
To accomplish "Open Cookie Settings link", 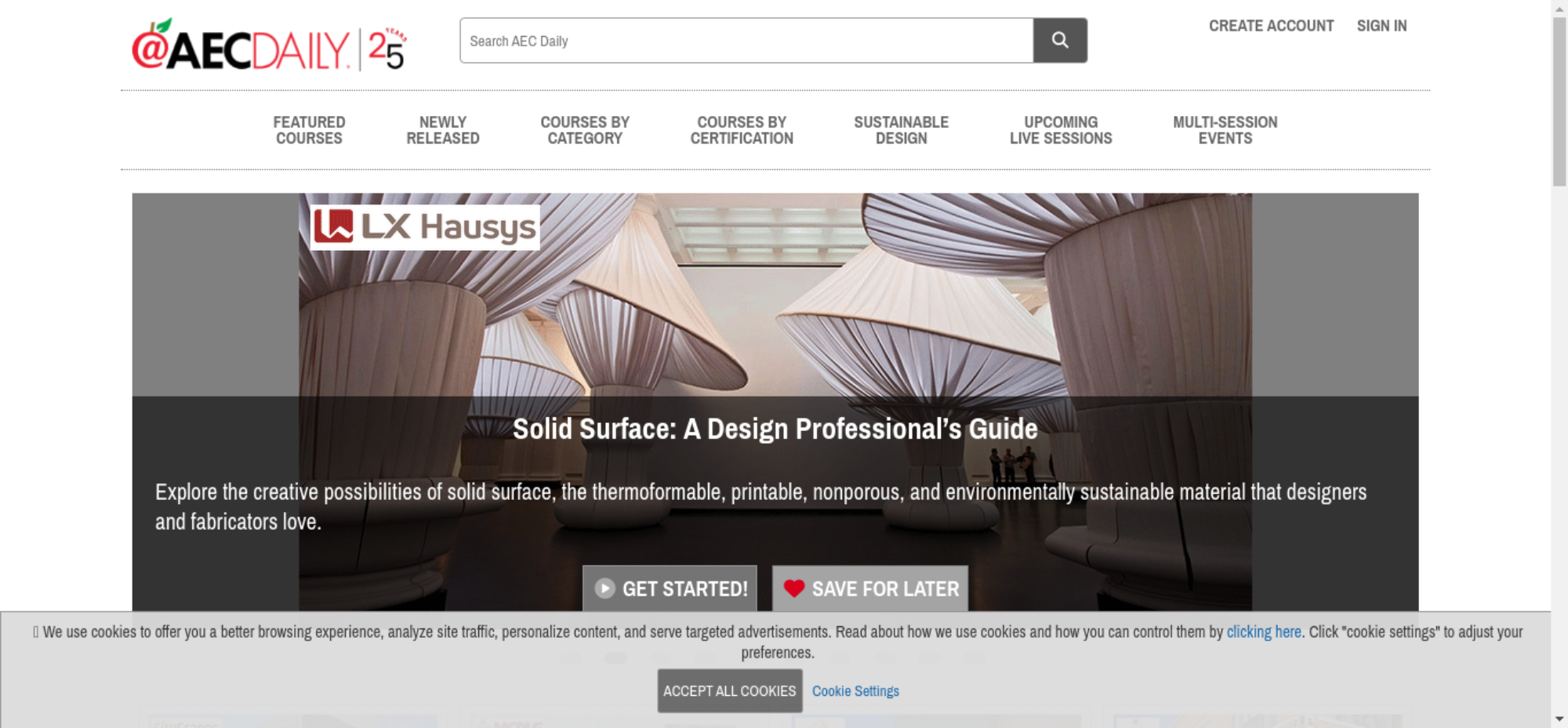I will pyautogui.click(x=855, y=691).
